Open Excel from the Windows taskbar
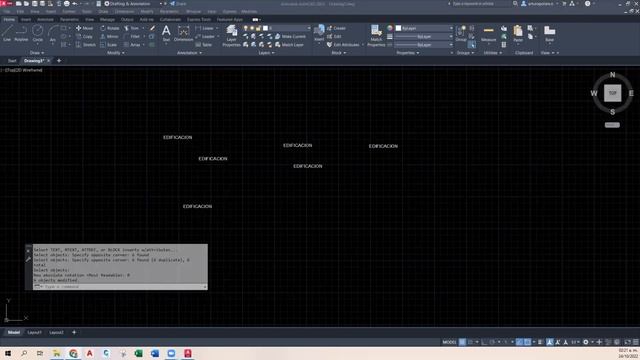Screen dimensions: 640x360 138,353
